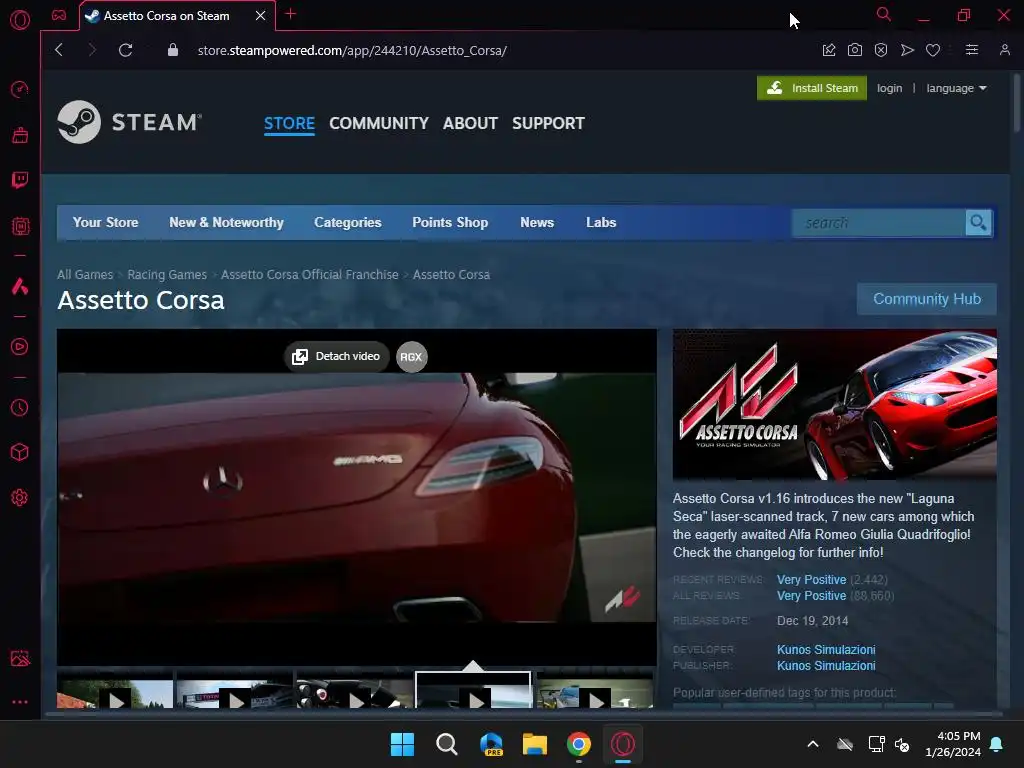Open New & Noteworthy menu

(x=226, y=223)
